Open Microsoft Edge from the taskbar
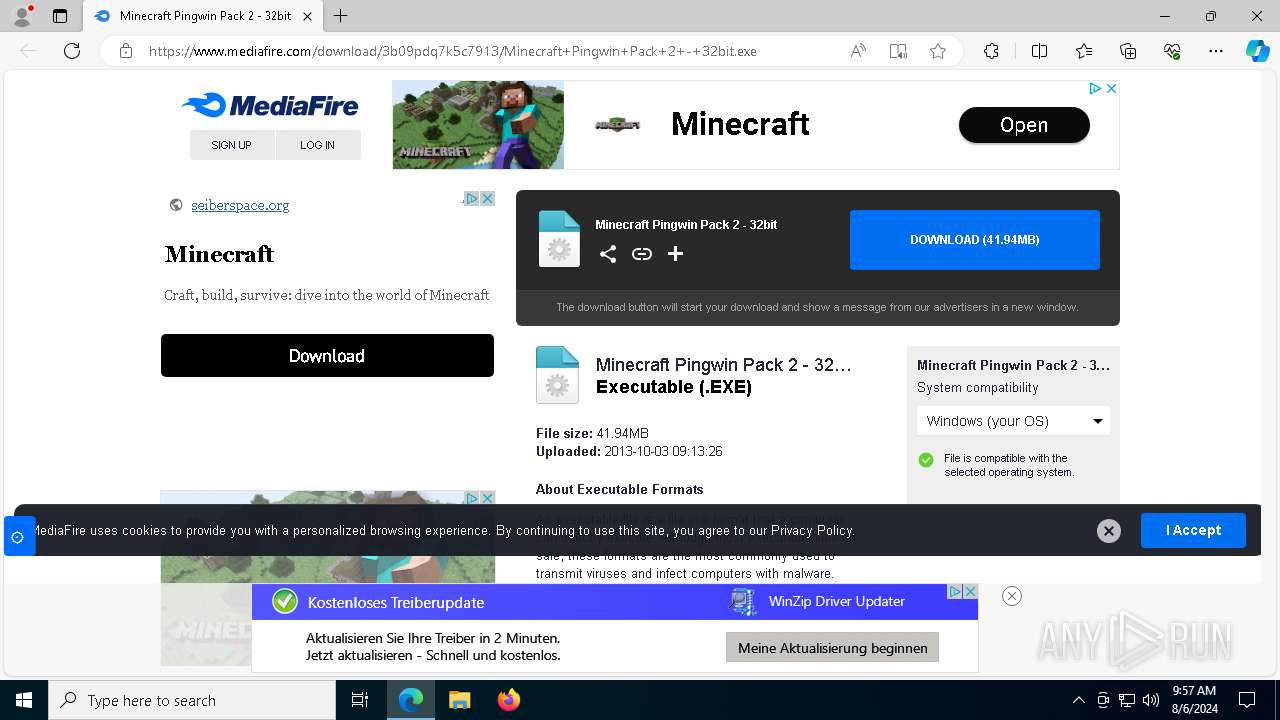The width and height of the screenshot is (1280, 720). (x=411, y=700)
